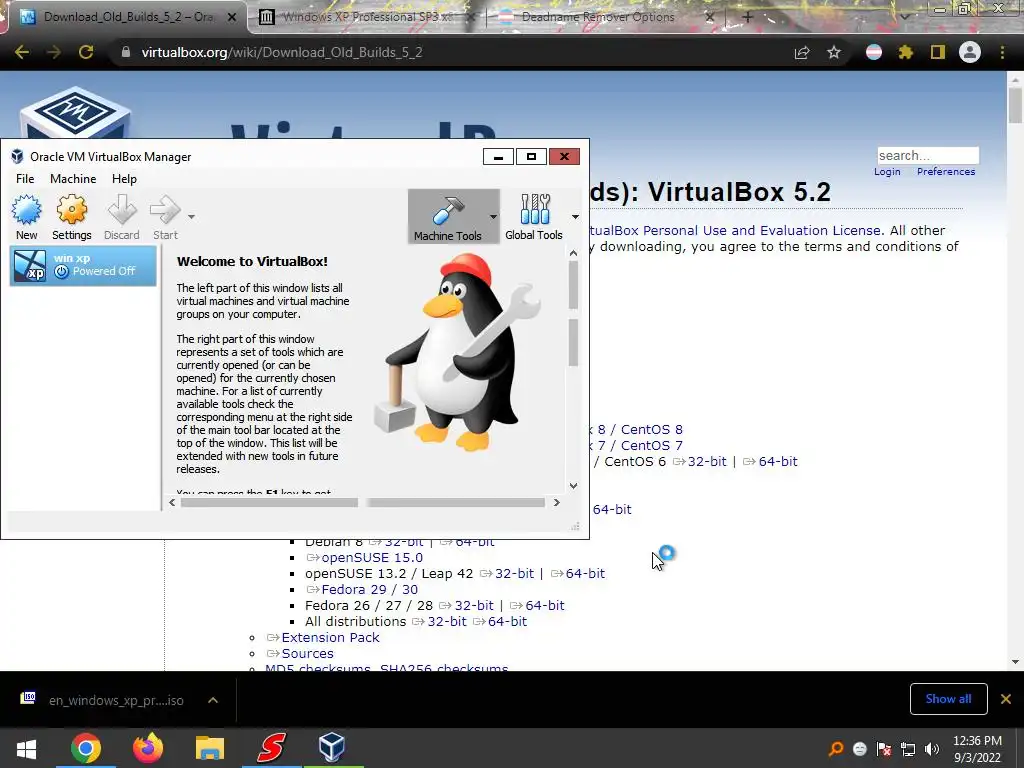This screenshot has height=768, width=1024.
Task: Open Personal Use and Evaluation License link
Action: [x=735, y=231]
